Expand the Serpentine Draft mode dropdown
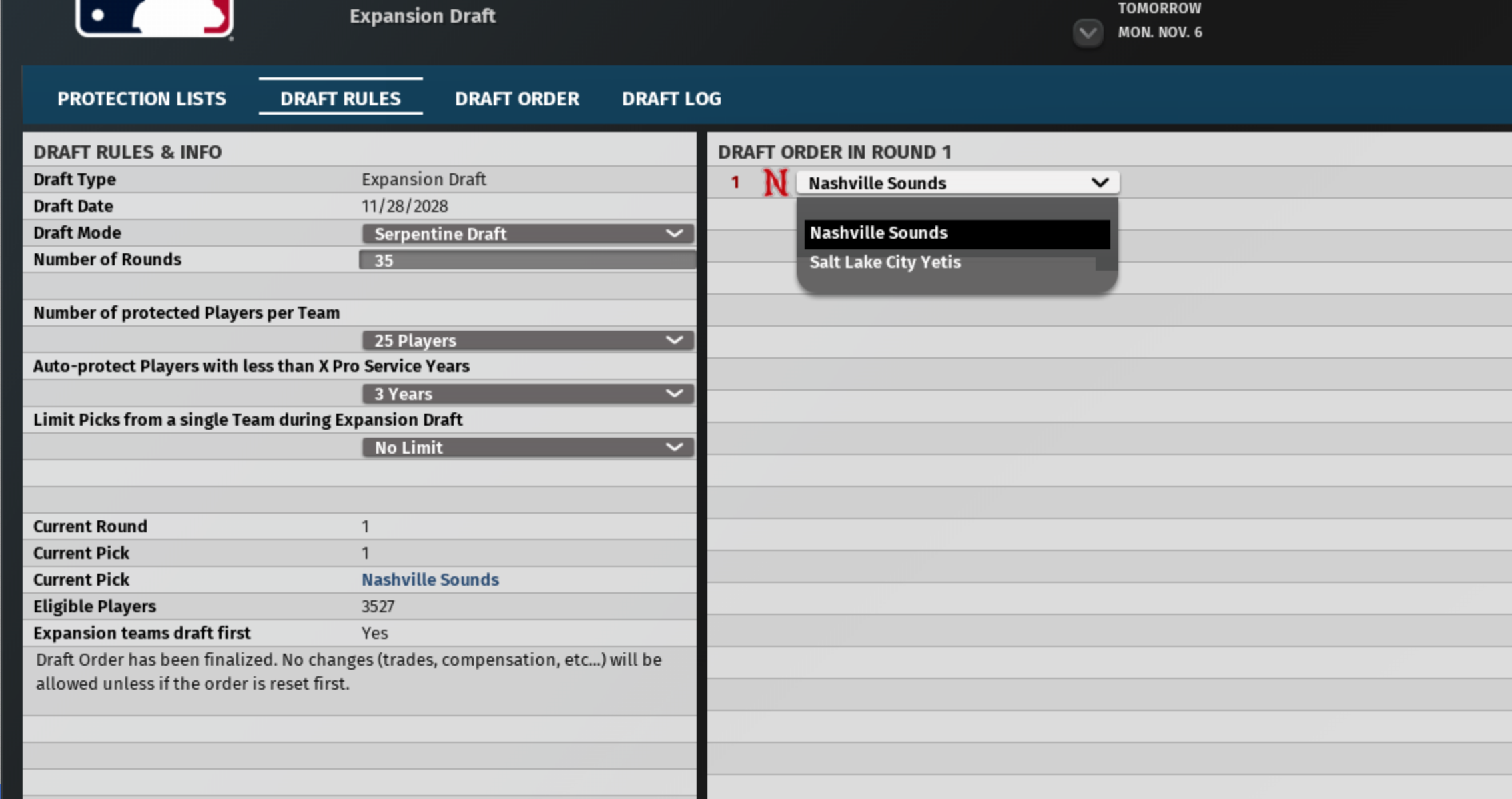Image resolution: width=1512 pixels, height=799 pixels. pyautogui.click(x=528, y=234)
